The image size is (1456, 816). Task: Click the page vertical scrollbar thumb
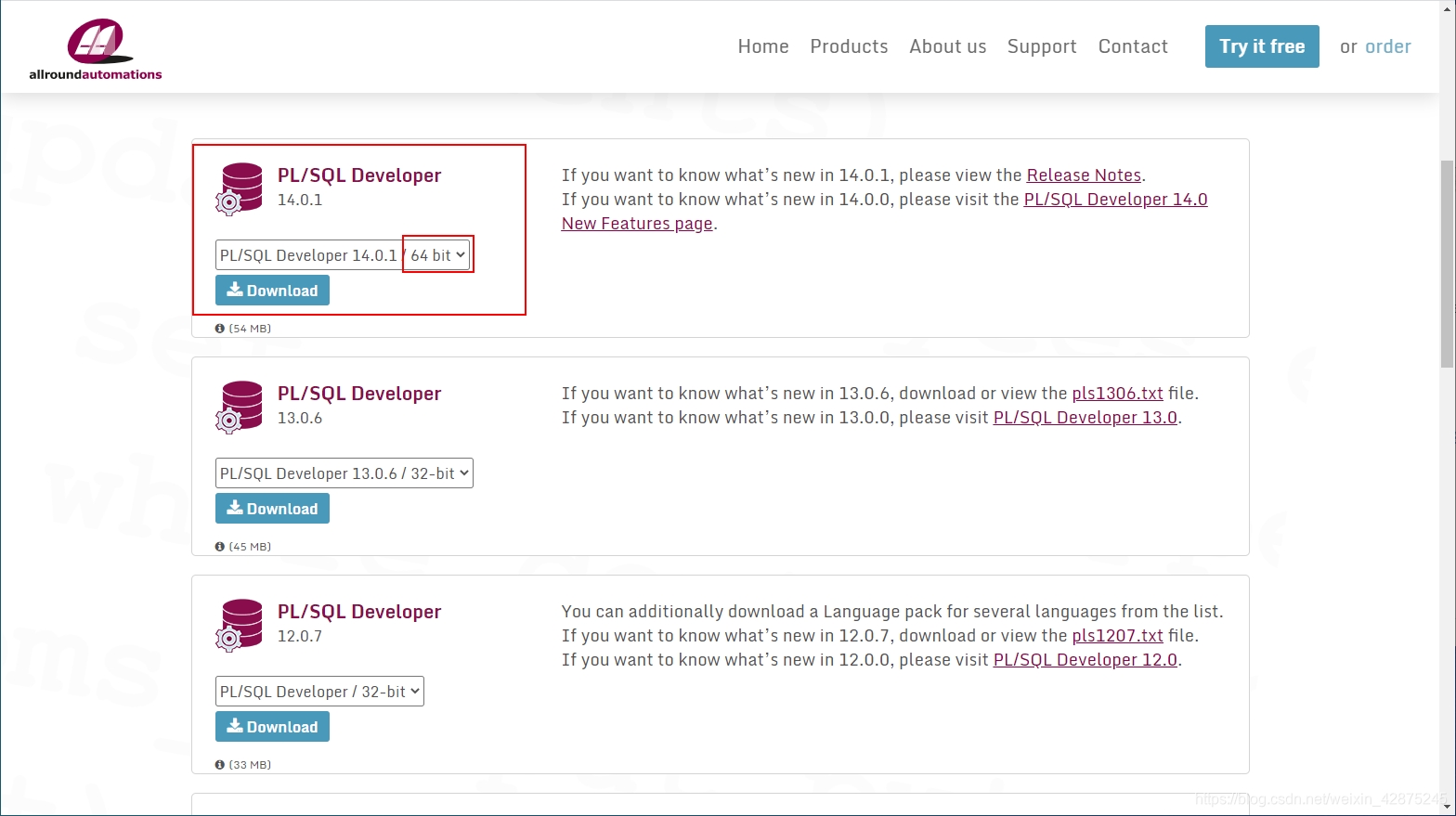1447,264
